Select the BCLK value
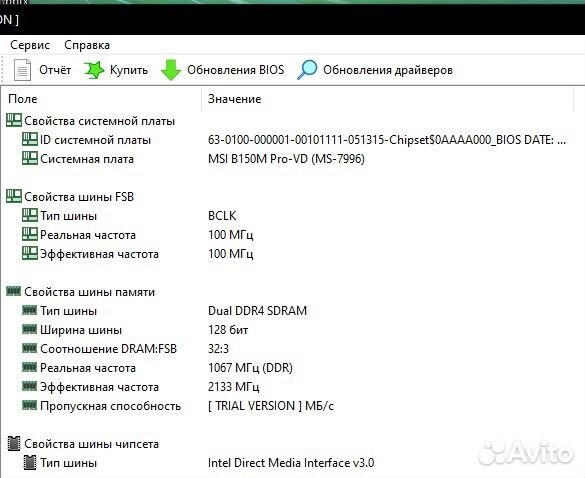This screenshot has width=585, height=478. [222, 216]
